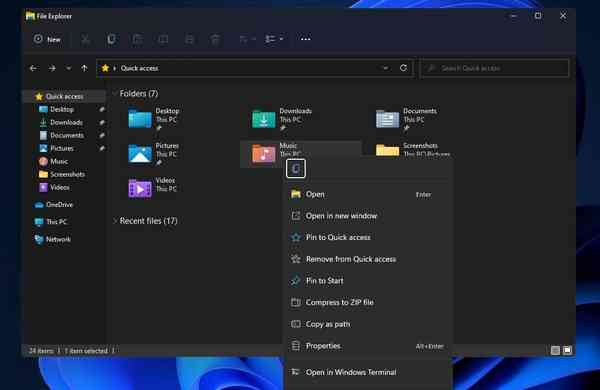Select the Desktop folder tile
The image size is (600, 390).
154,119
